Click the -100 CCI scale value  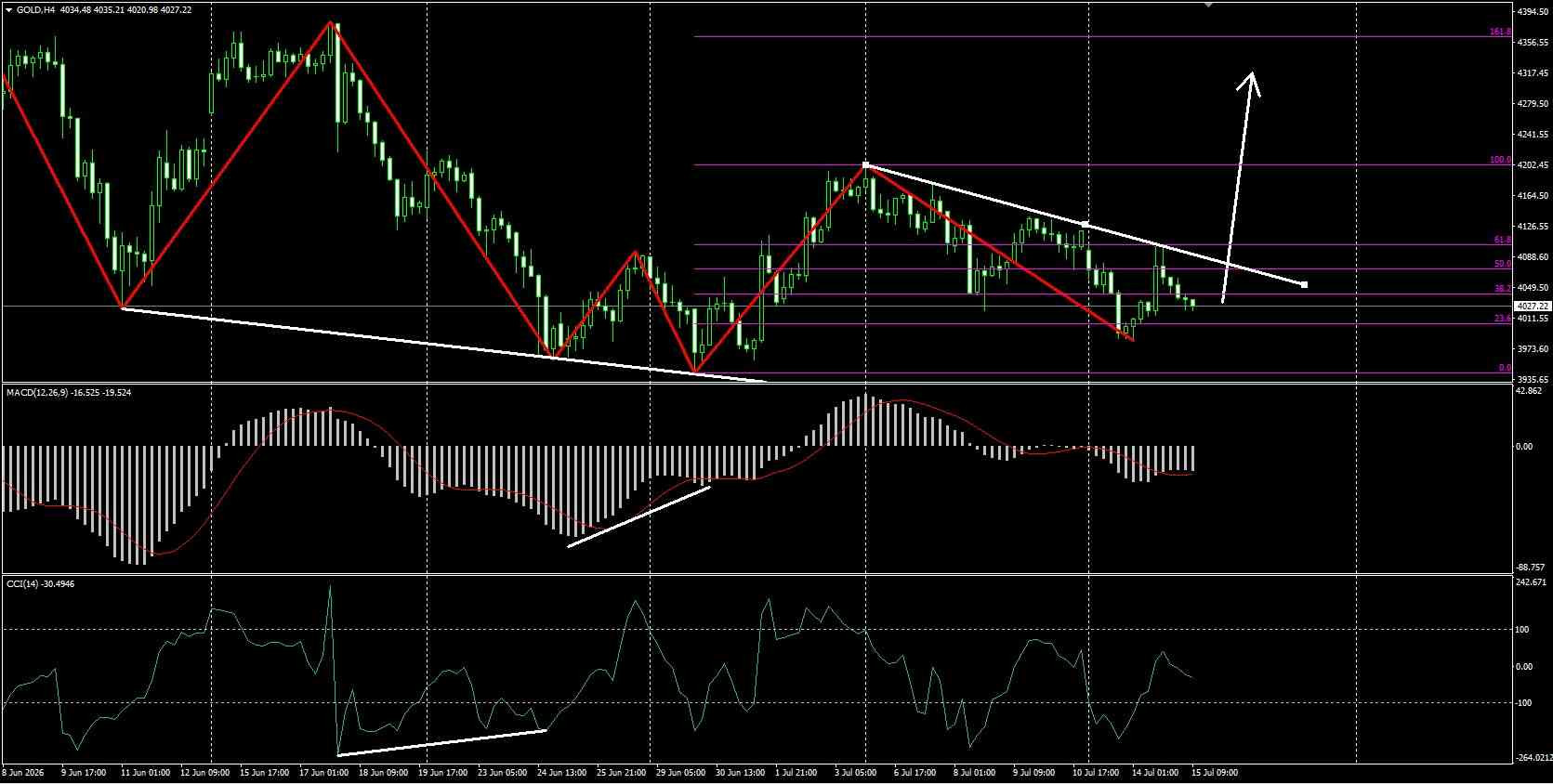[1522, 703]
